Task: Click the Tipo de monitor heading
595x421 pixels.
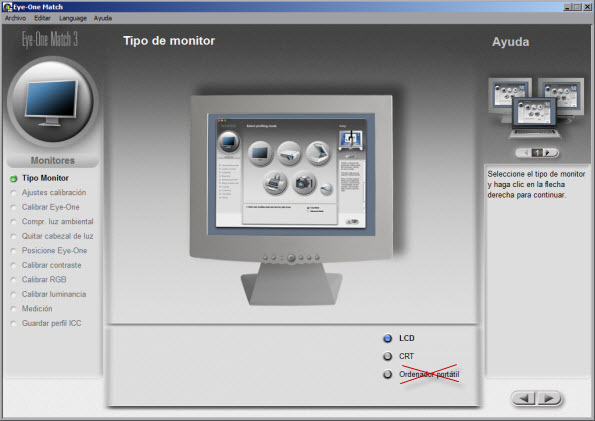Action: click(169, 41)
